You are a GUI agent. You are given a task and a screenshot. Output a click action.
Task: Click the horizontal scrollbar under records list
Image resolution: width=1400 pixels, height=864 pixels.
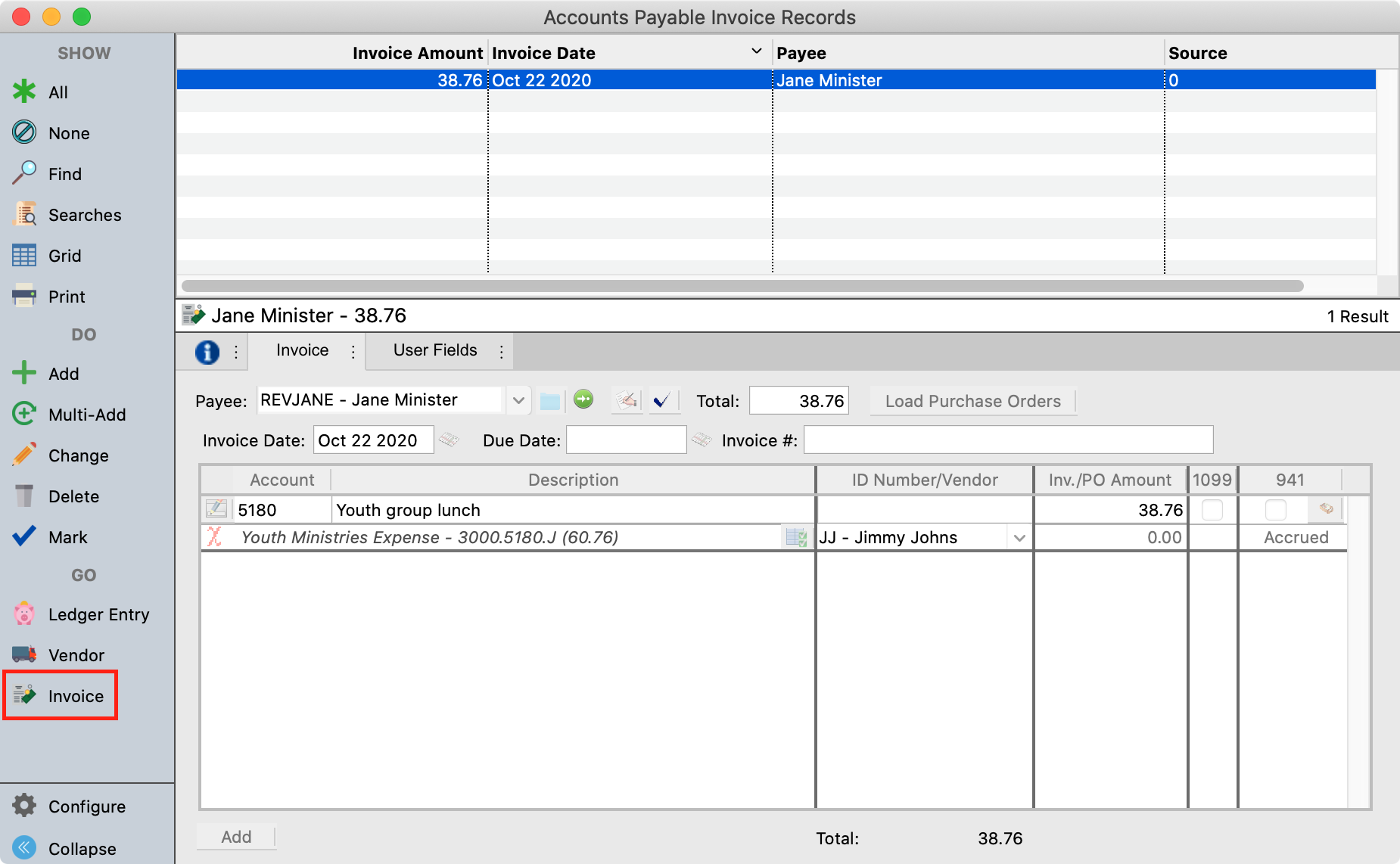click(742, 286)
